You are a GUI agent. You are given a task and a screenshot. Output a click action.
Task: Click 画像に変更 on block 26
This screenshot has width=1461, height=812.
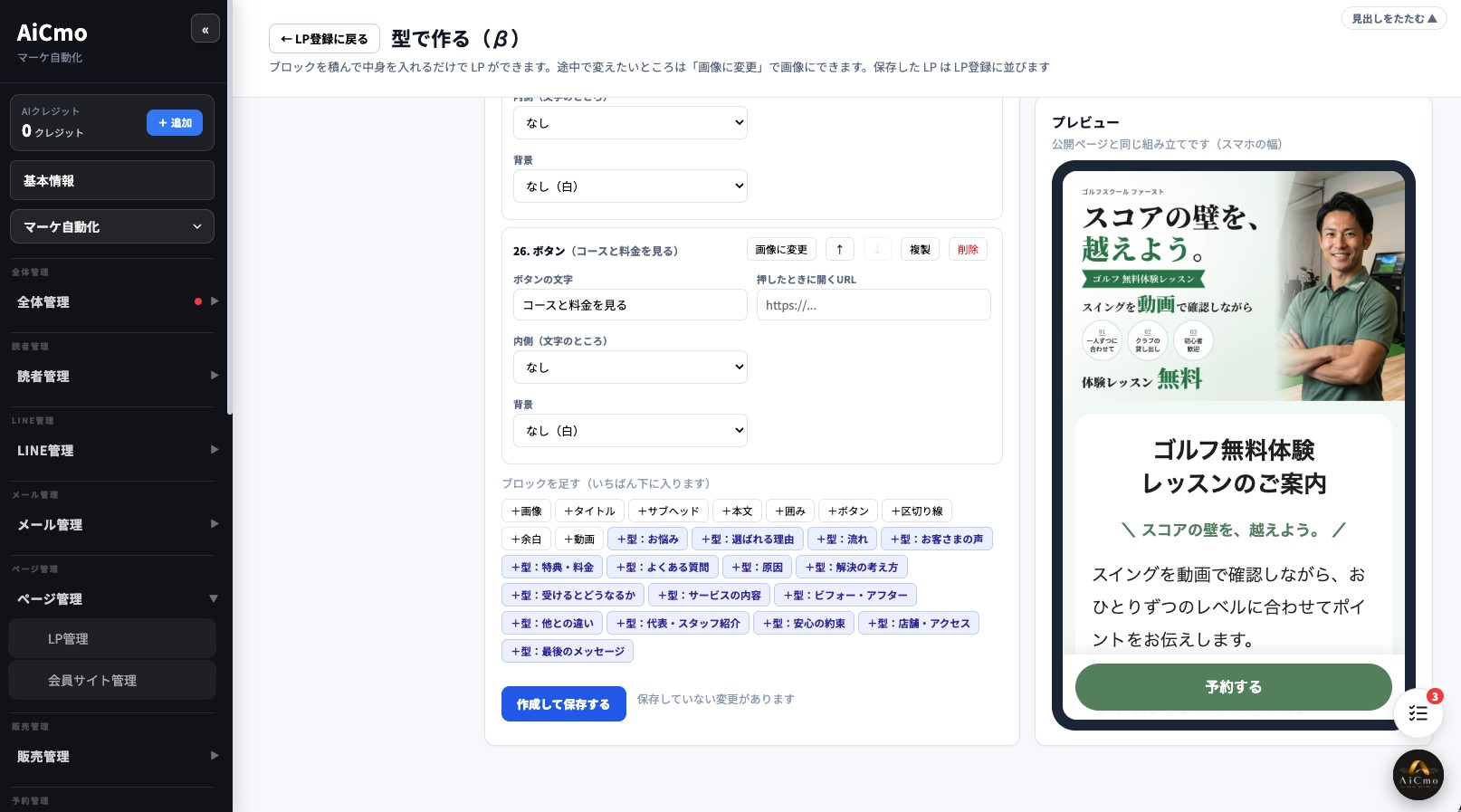point(781,250)
